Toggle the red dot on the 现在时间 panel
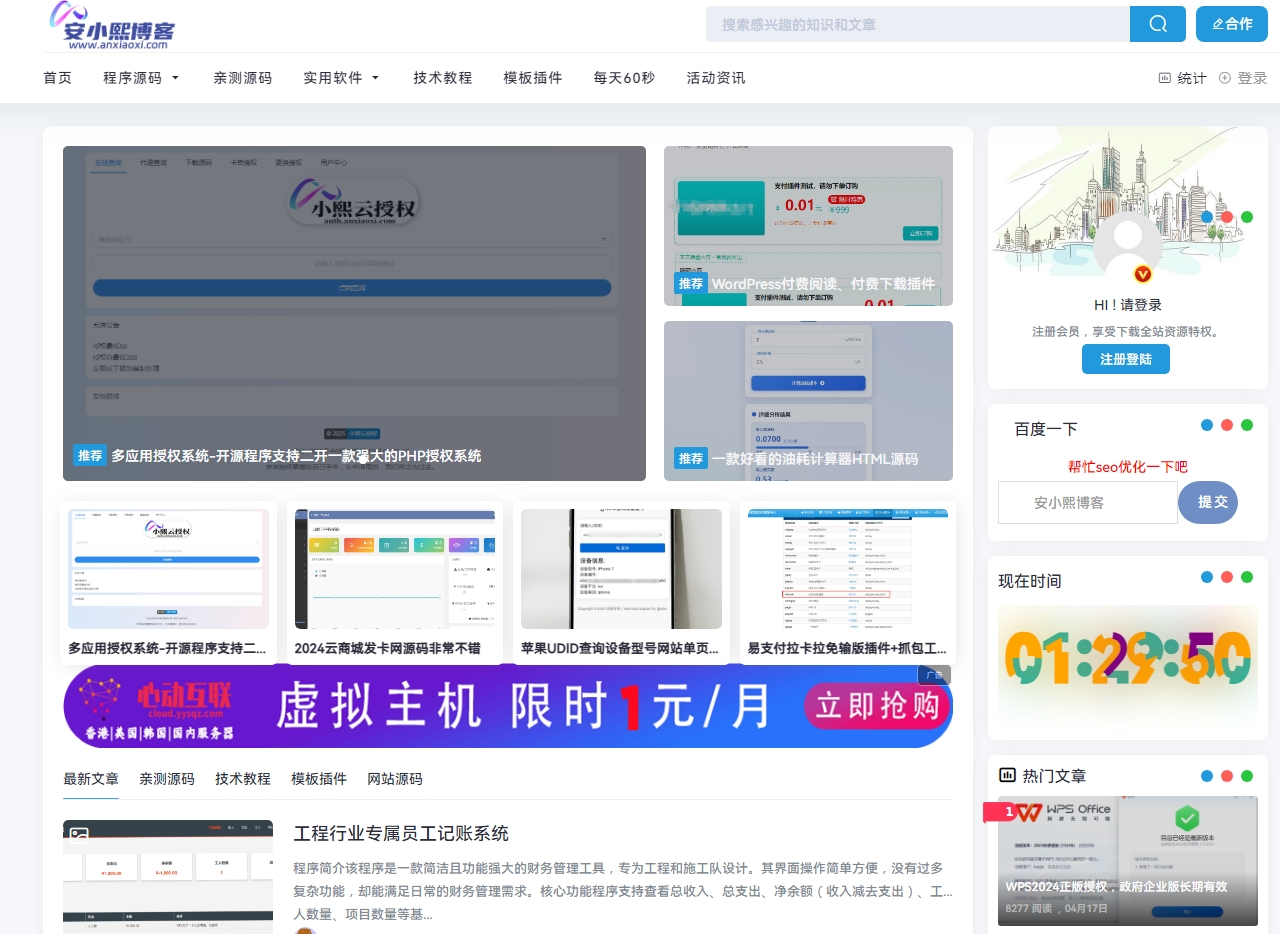The width and height of the screenshot is (1280, 934). [x=1226, y=577]
